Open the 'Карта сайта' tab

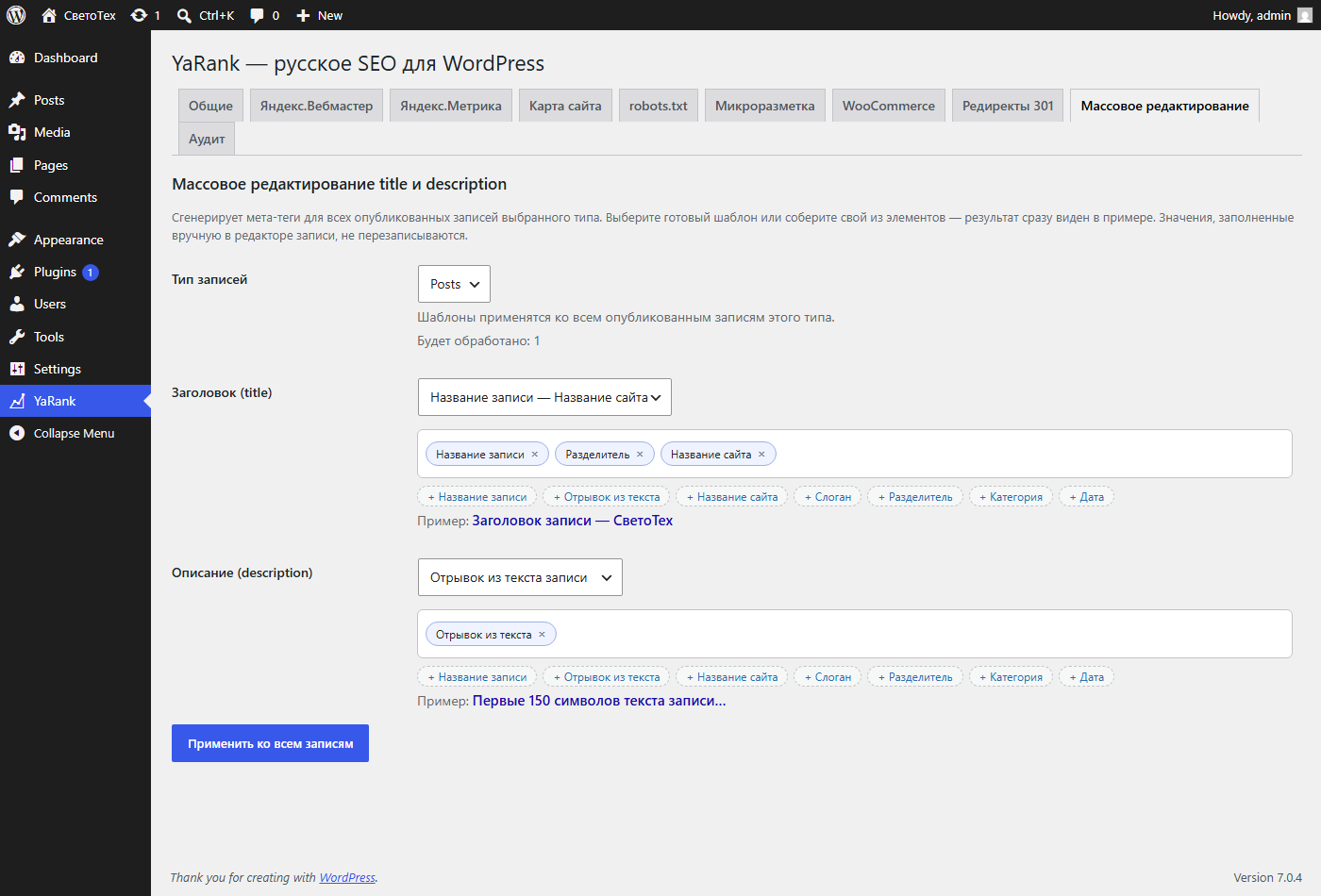pos(565,106)
